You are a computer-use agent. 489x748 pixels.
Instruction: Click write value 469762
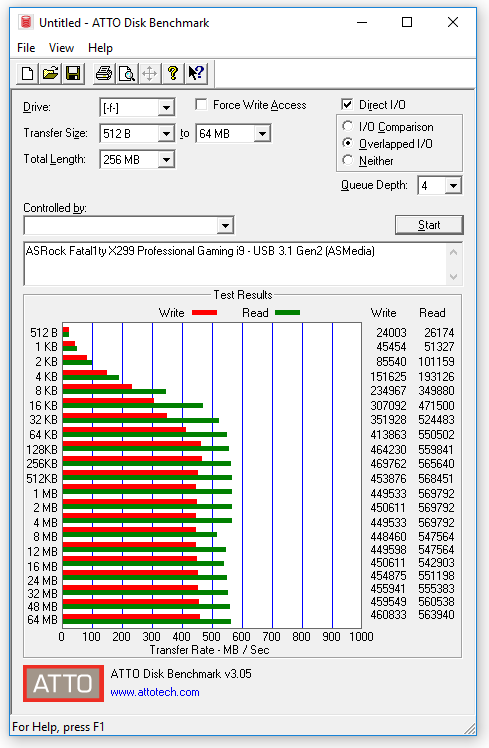[388, 464]
